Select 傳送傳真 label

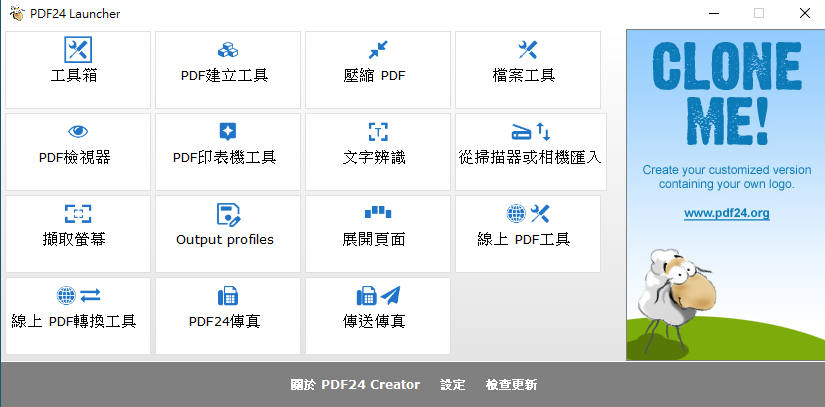(x=374, y=321)
